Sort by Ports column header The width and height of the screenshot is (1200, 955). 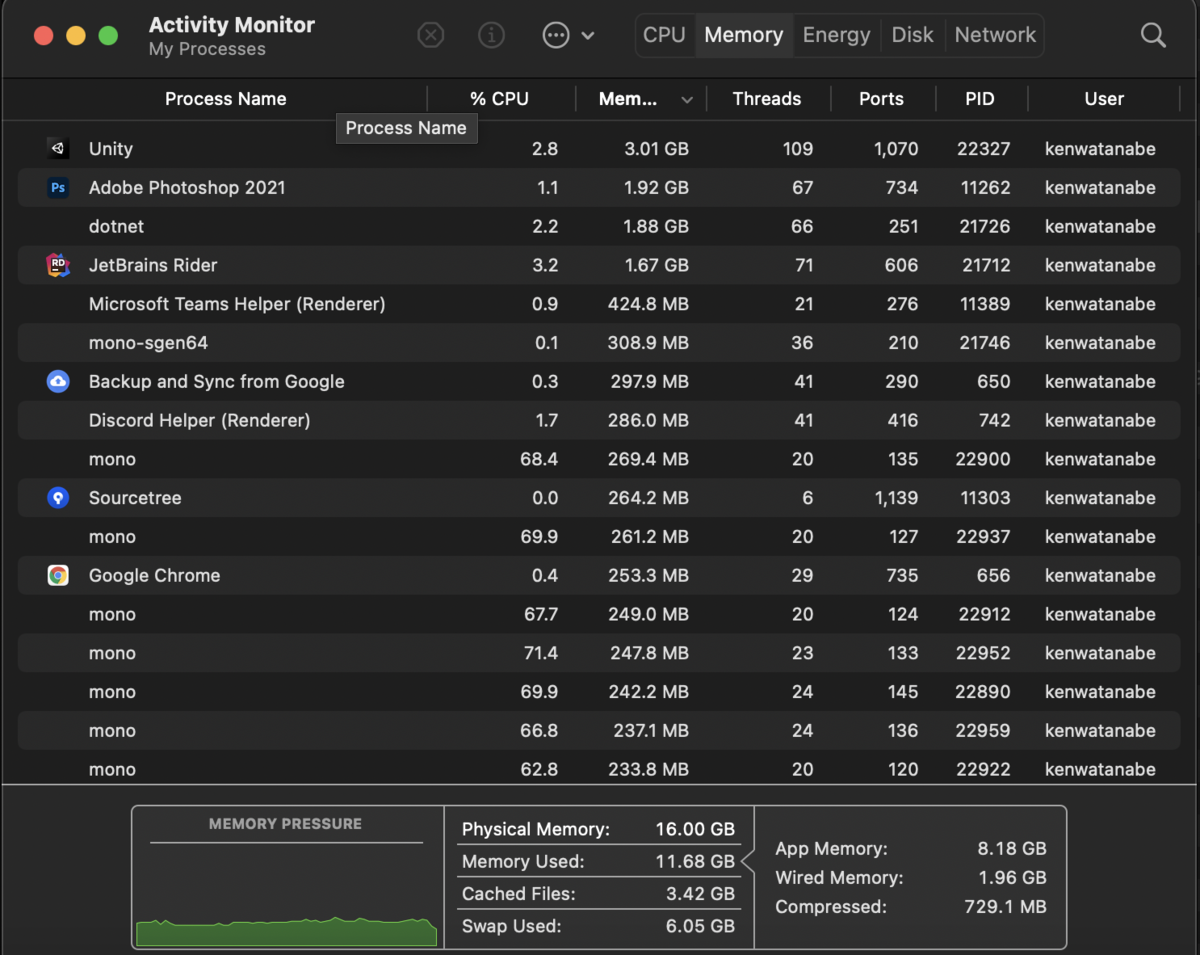point(881,99)
